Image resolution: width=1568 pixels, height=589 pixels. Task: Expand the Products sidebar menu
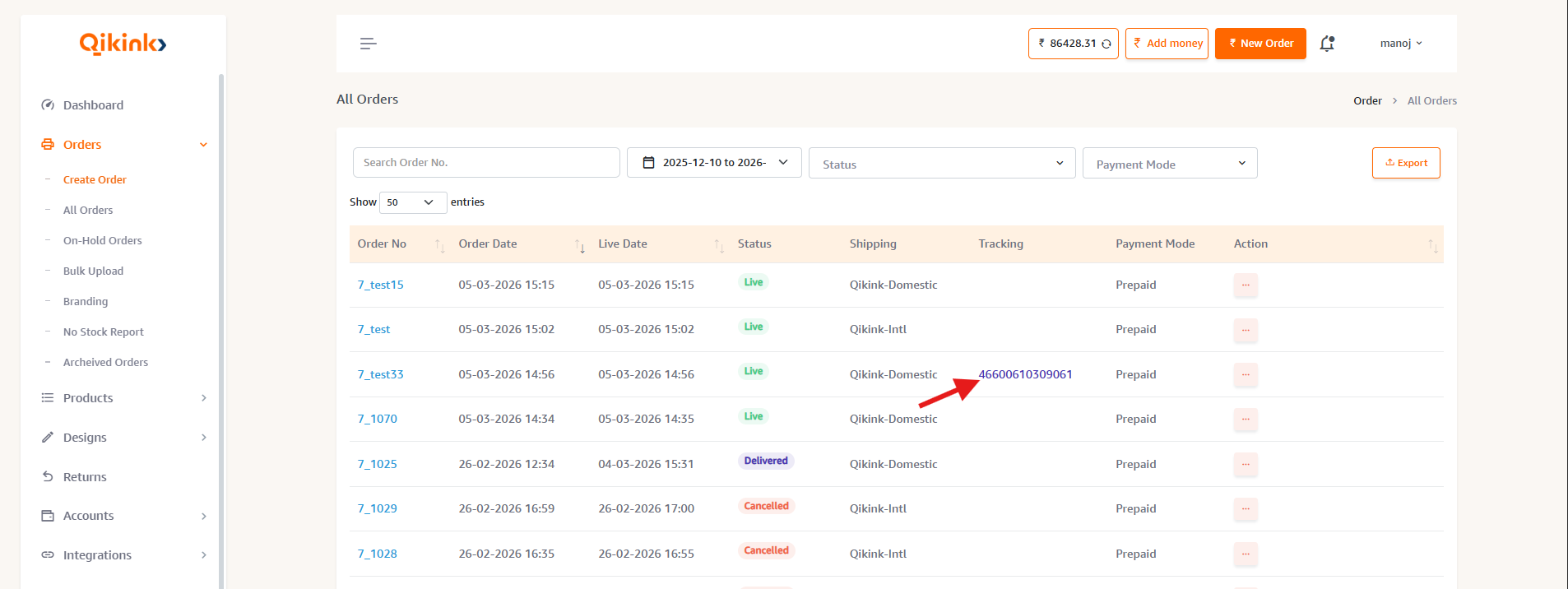tap(123, 398)
